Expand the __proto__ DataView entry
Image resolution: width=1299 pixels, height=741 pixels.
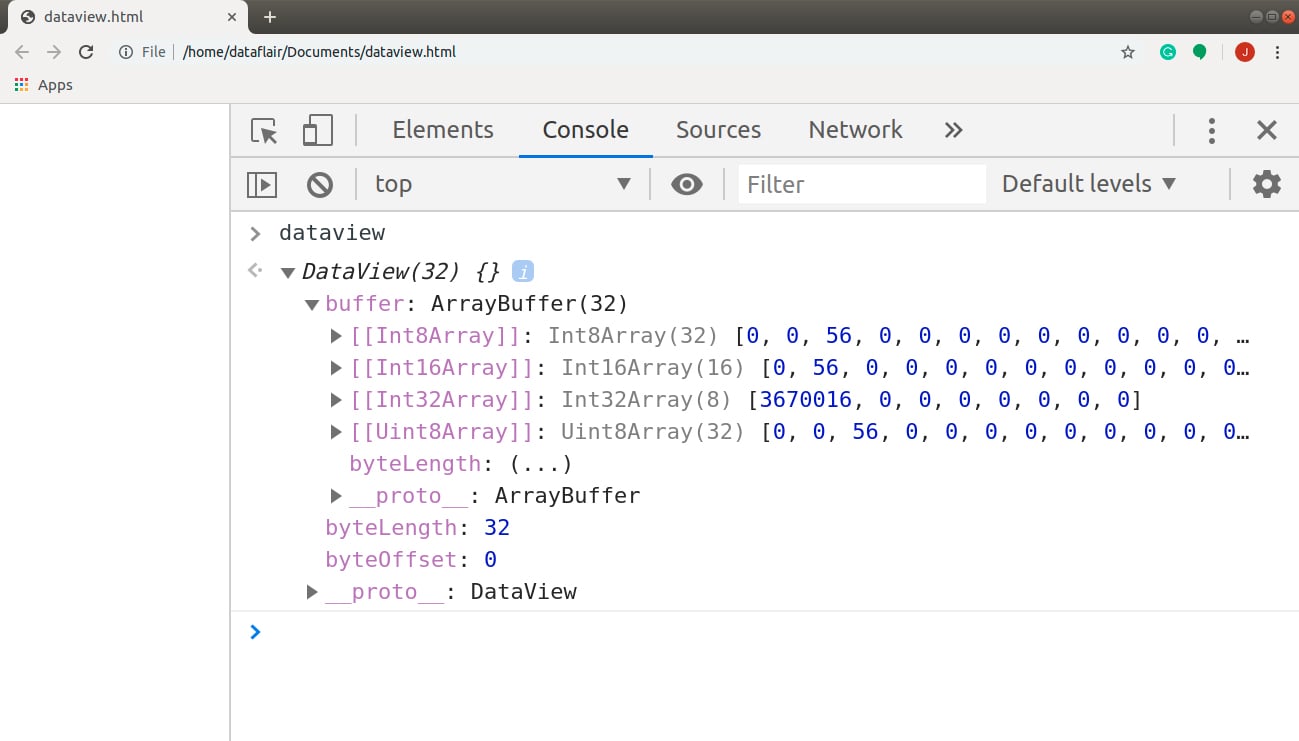(311, 591)
